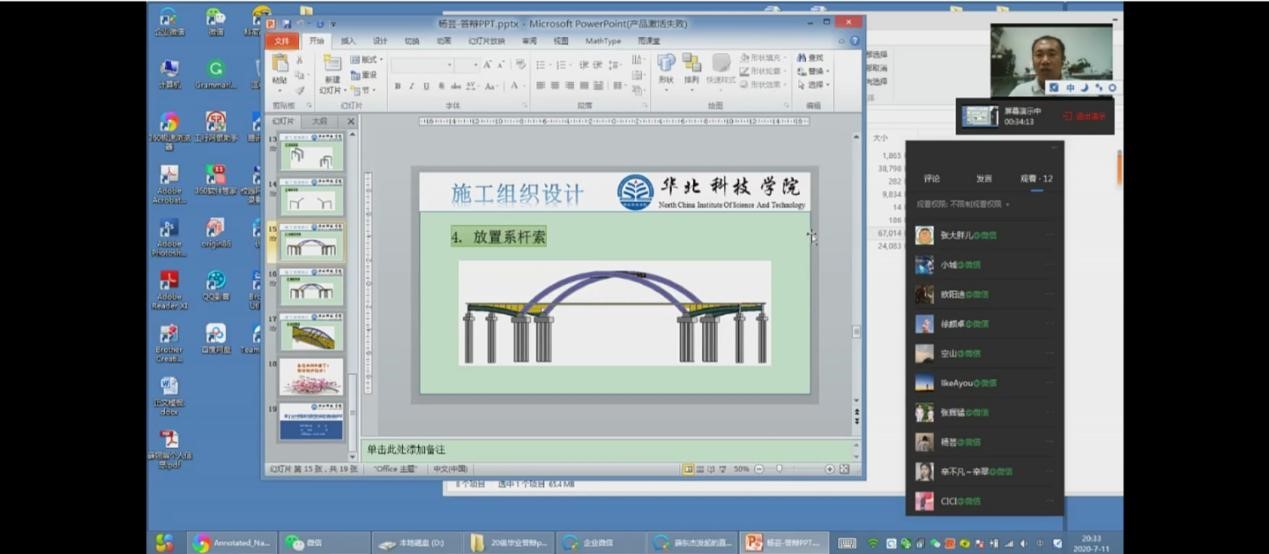Click the bridge image on the slide
This screenshot has width=1269, height=554.
click(614, 313)
